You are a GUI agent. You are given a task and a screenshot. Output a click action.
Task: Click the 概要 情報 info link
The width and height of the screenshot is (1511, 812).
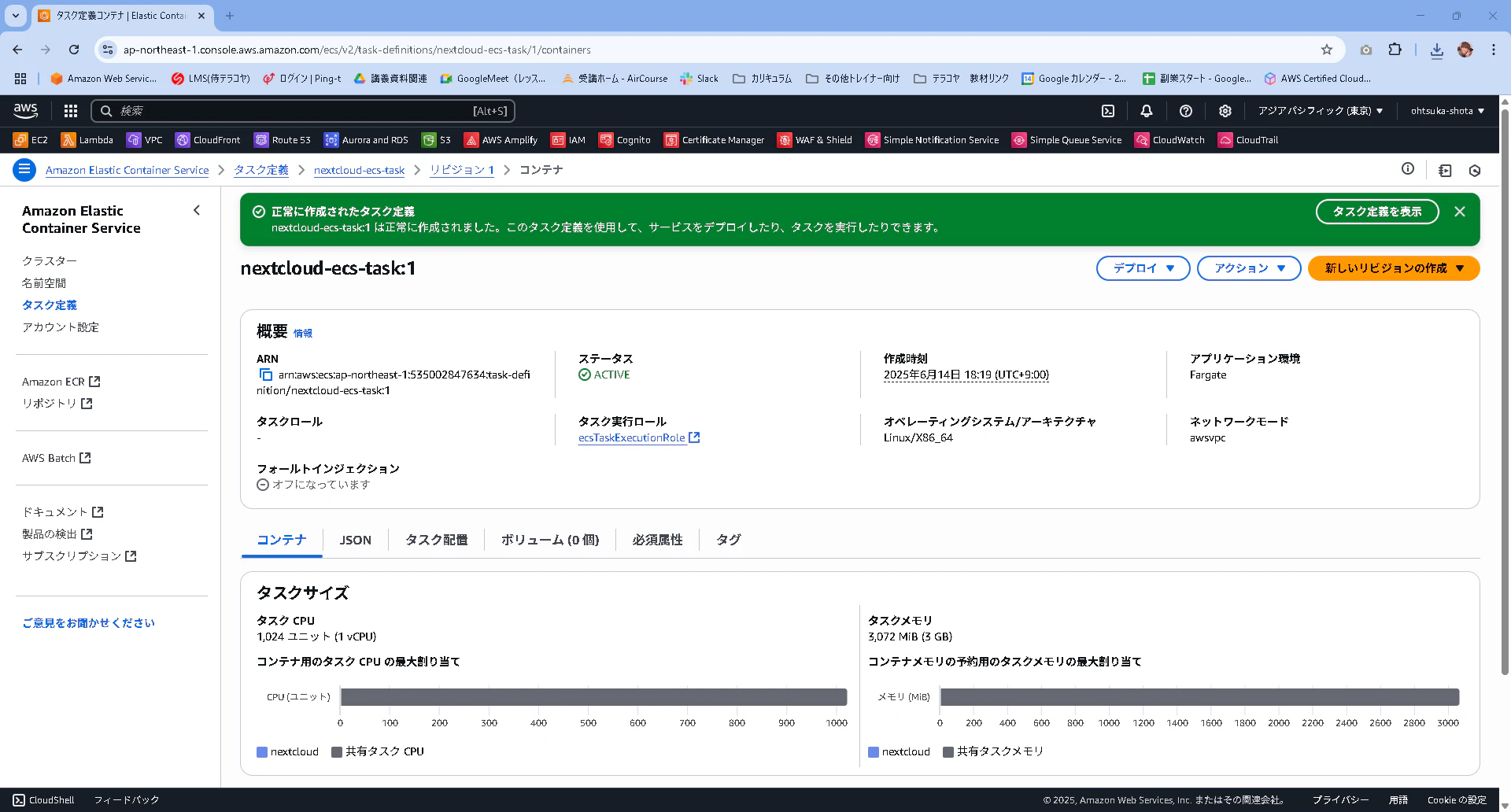click(303, 334)
